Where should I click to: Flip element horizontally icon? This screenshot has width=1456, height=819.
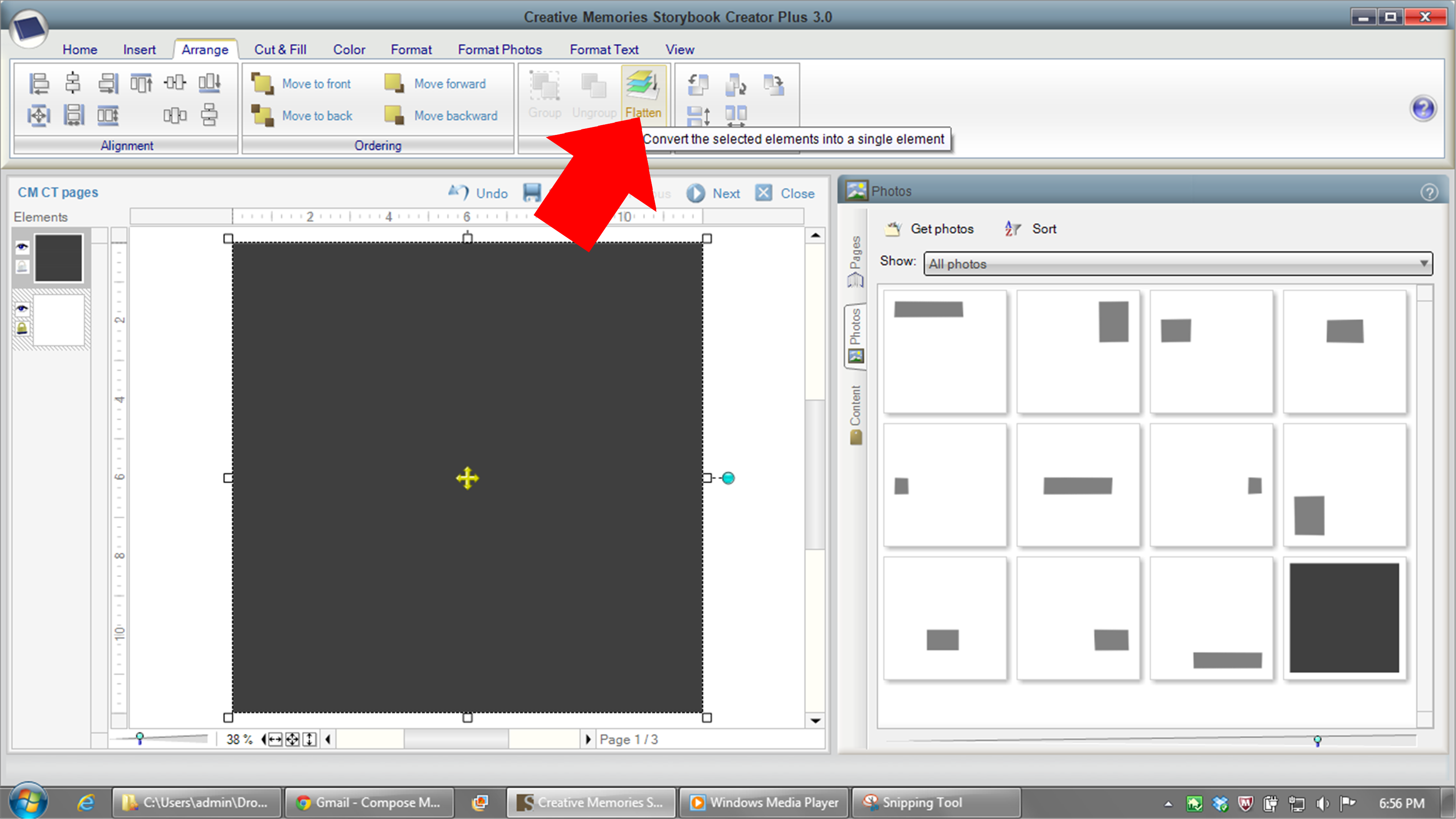(736, 116)
